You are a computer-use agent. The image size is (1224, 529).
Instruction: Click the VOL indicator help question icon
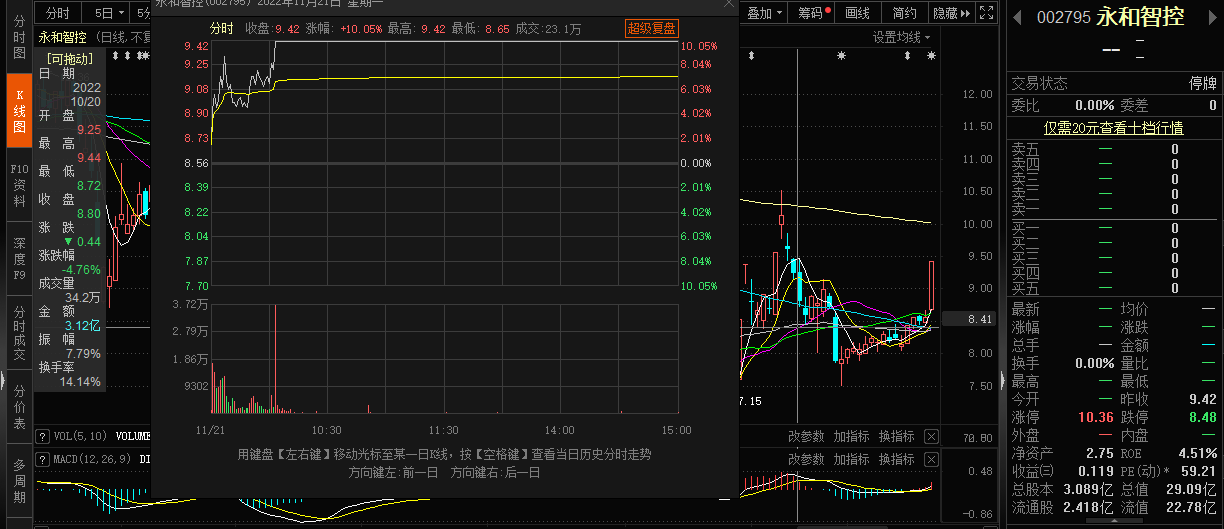tap(42, 436)
